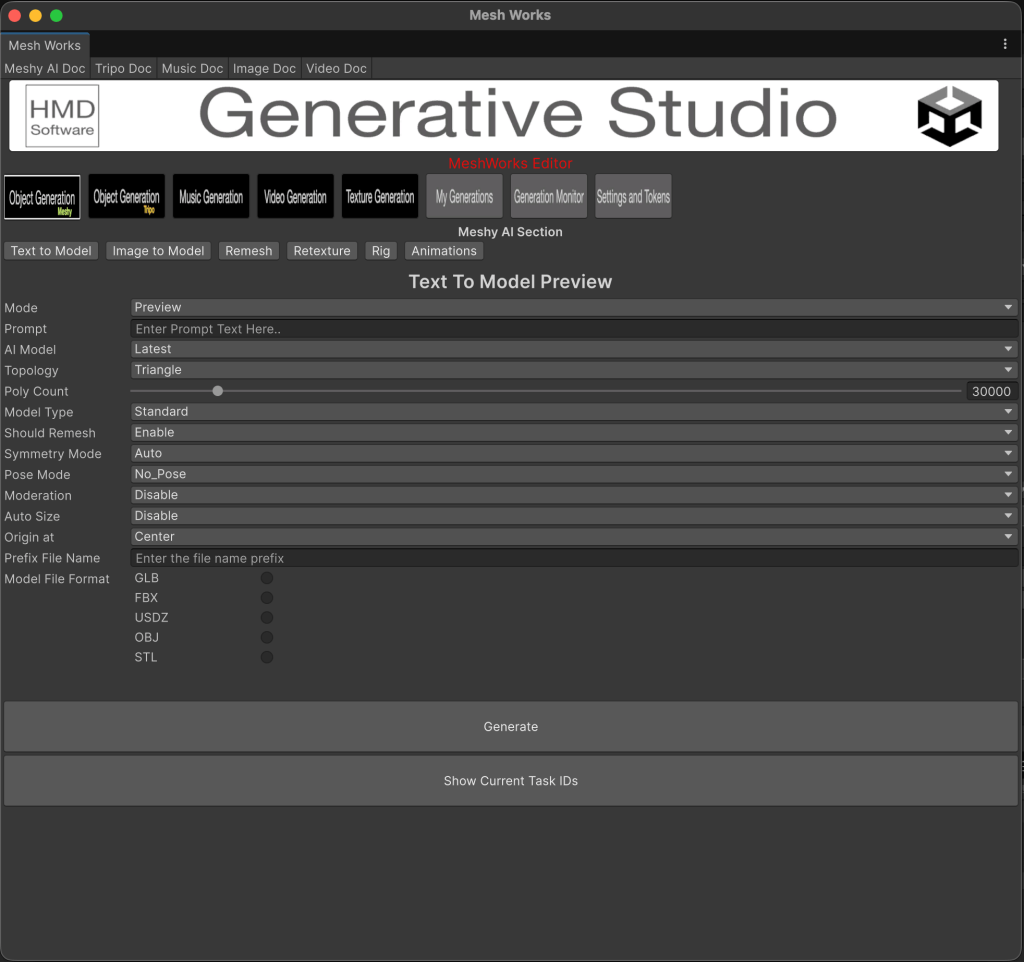The width and height of the screenshot is (1024, 962).
Task: Open the Model Type dropdown
Action: pyautogui.click(x=574, y=412)
